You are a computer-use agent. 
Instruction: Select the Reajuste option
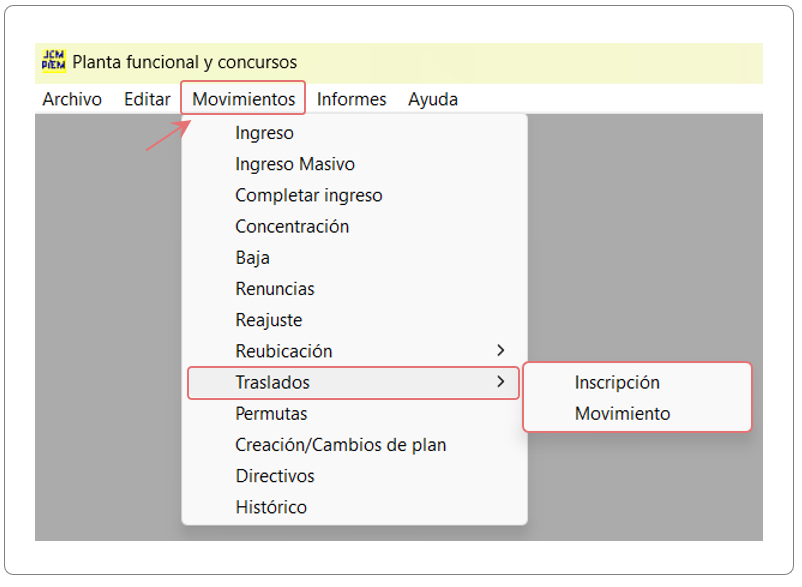[x=354, y=320]
